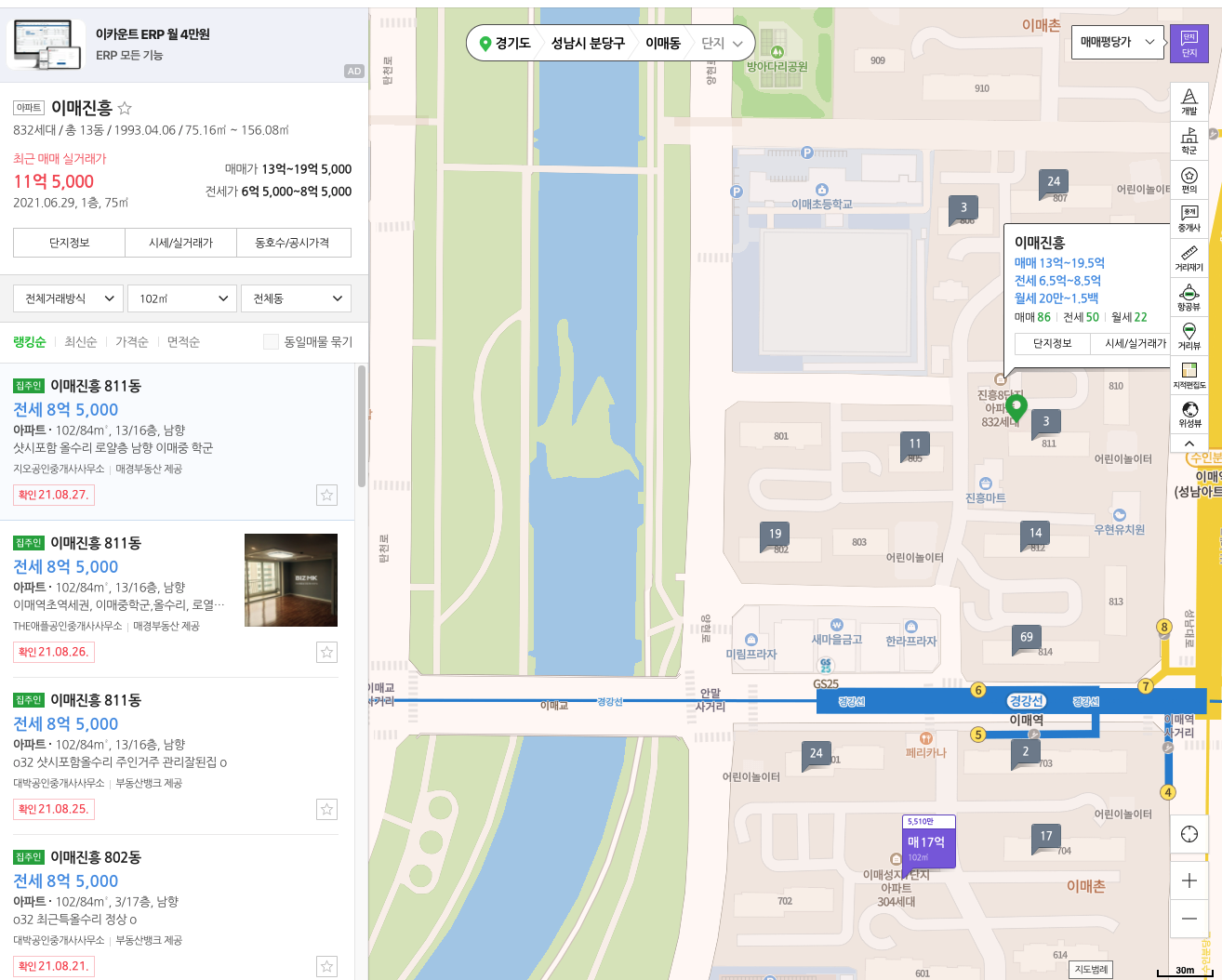Click the 진흥마트 map icon
The image size is (1222, 980).
[x=986, y=483]
